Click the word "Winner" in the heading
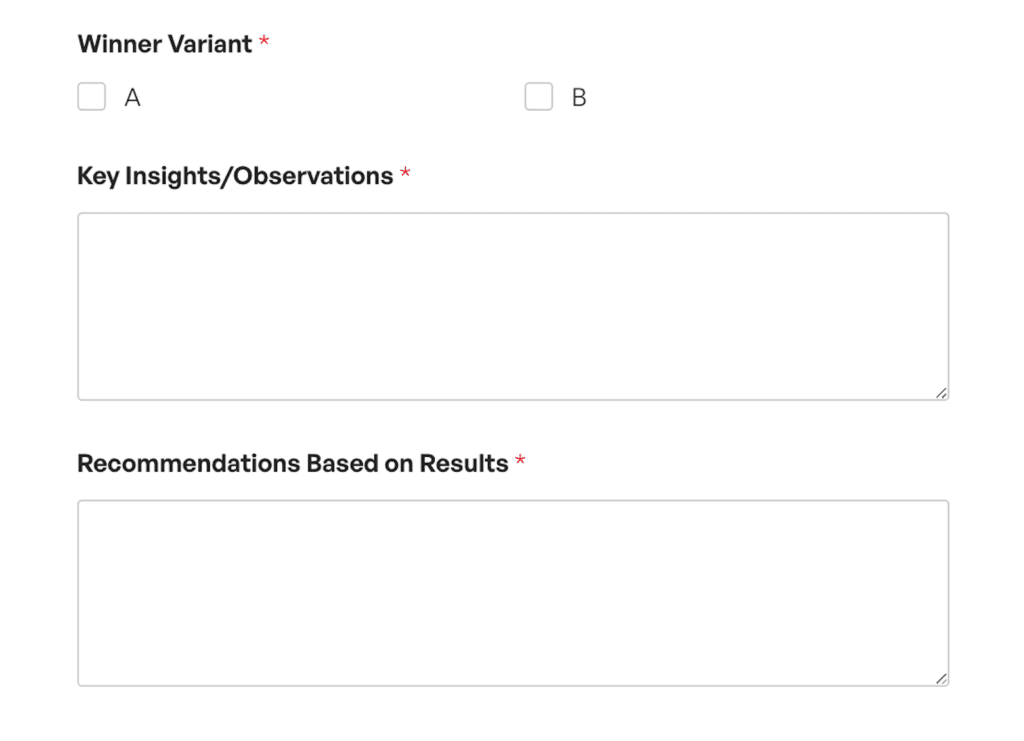The height and width of the screenshot is (741, 1024). pyautogui.click(x=120, y=44)
